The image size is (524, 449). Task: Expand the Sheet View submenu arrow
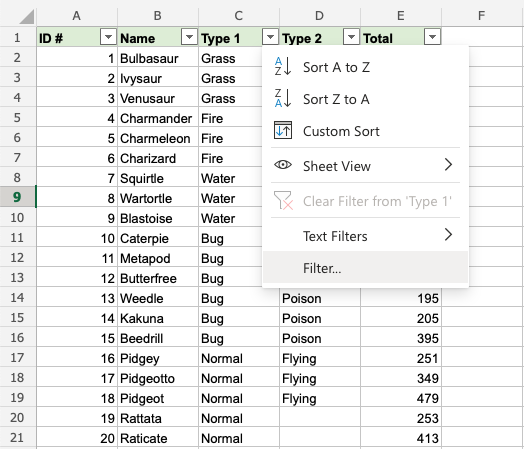pos(448,165)
